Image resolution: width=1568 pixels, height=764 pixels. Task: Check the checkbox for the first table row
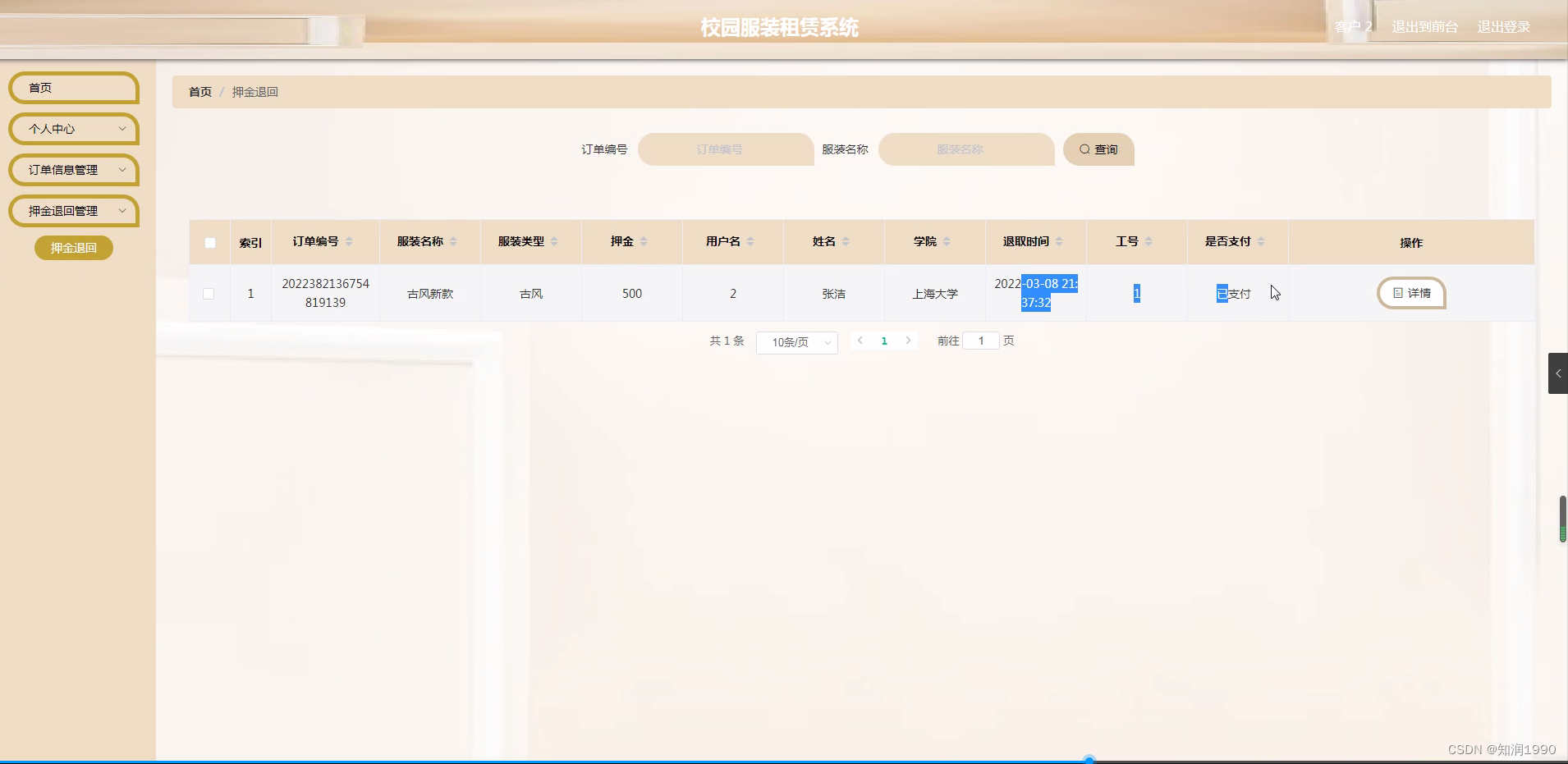point(210,293)
